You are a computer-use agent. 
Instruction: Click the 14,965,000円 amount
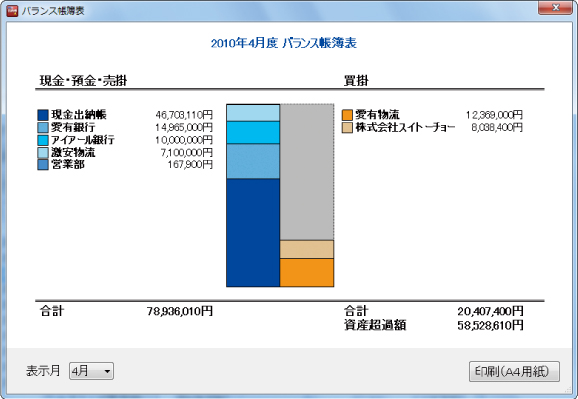tap(184, 128)
